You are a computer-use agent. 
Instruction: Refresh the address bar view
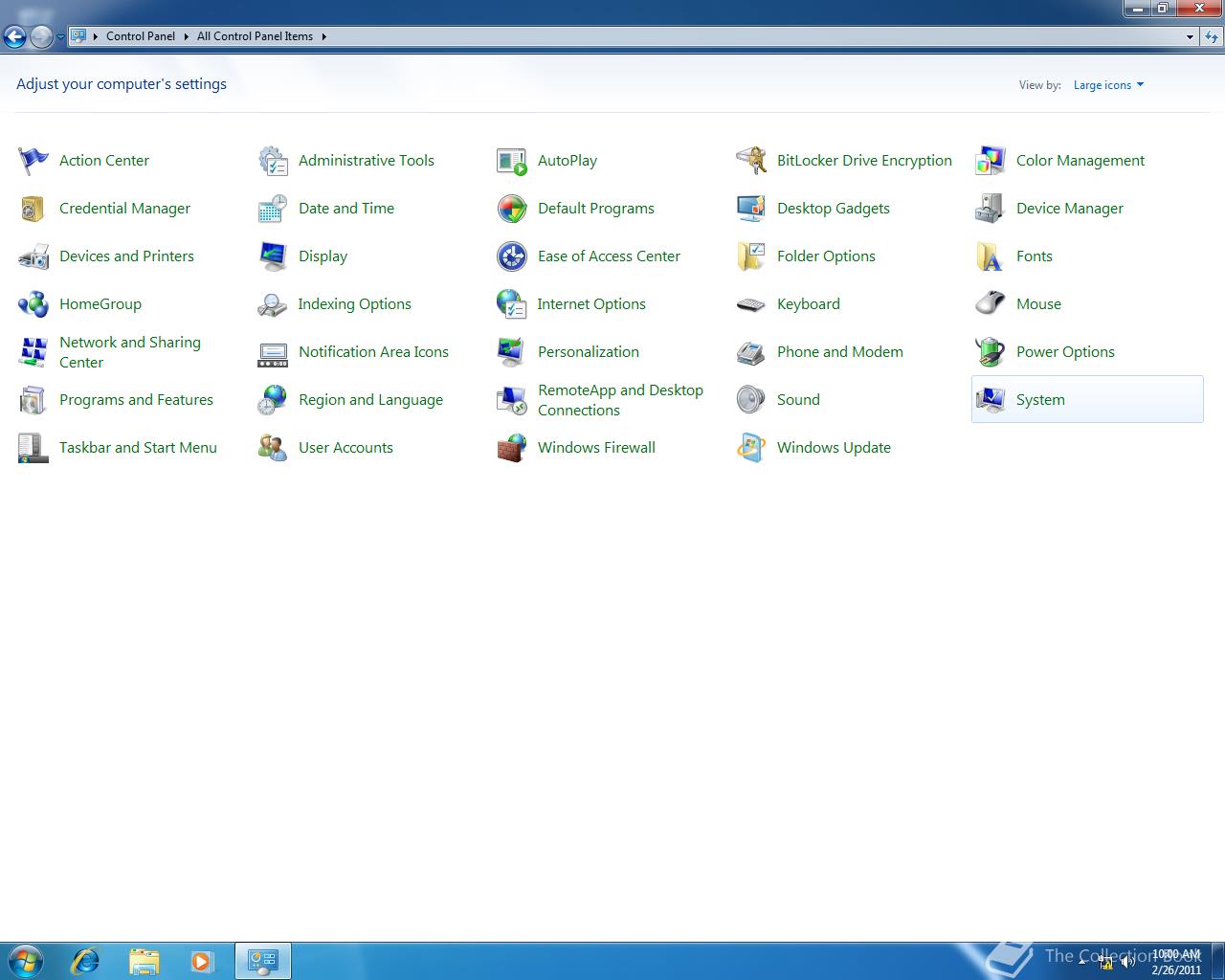(1212, 36)
